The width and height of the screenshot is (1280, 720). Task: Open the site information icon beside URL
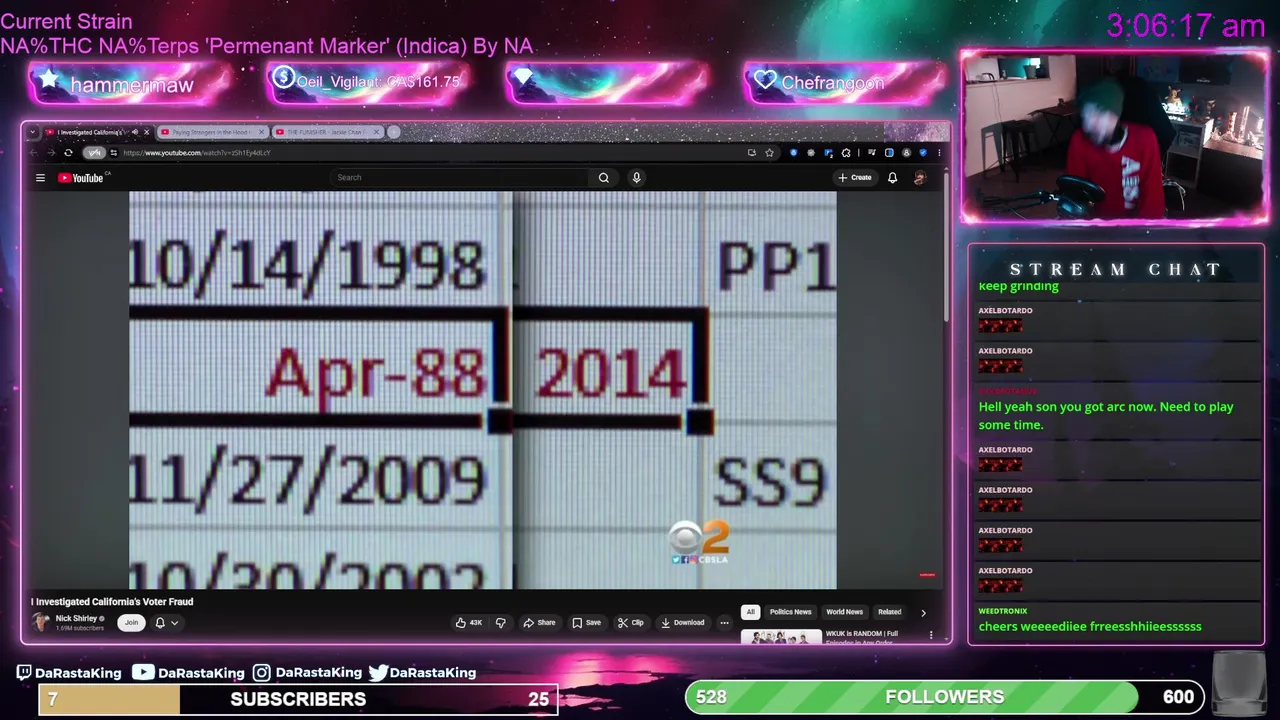click(114, 153)
